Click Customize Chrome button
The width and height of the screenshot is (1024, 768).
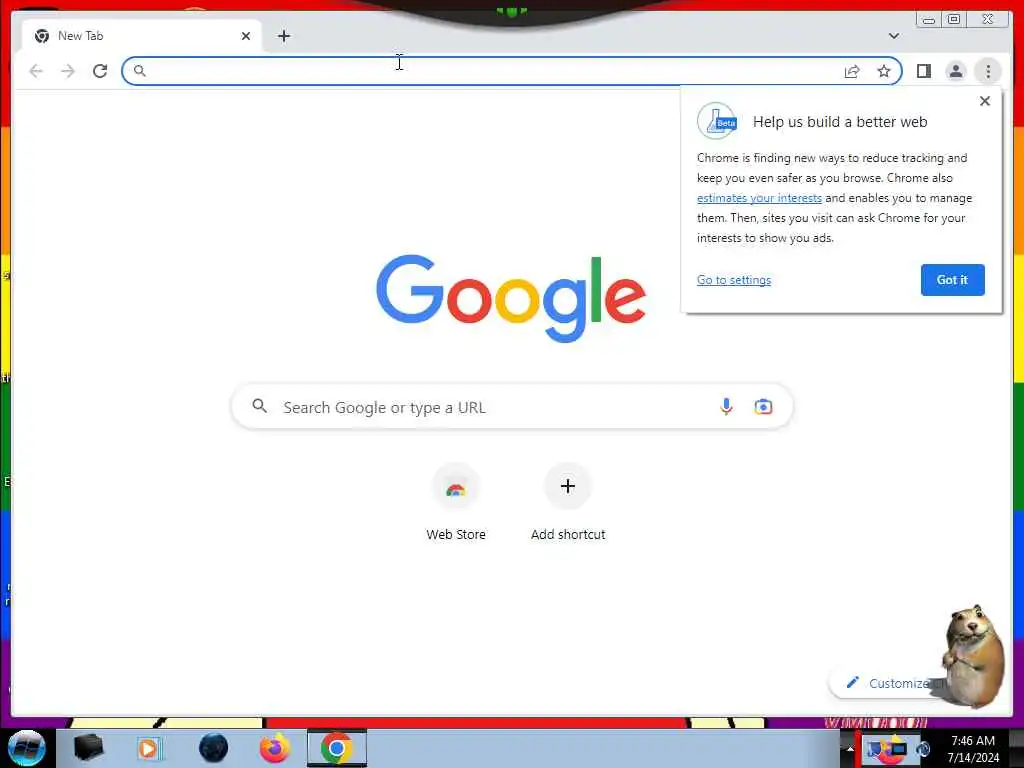887,683
